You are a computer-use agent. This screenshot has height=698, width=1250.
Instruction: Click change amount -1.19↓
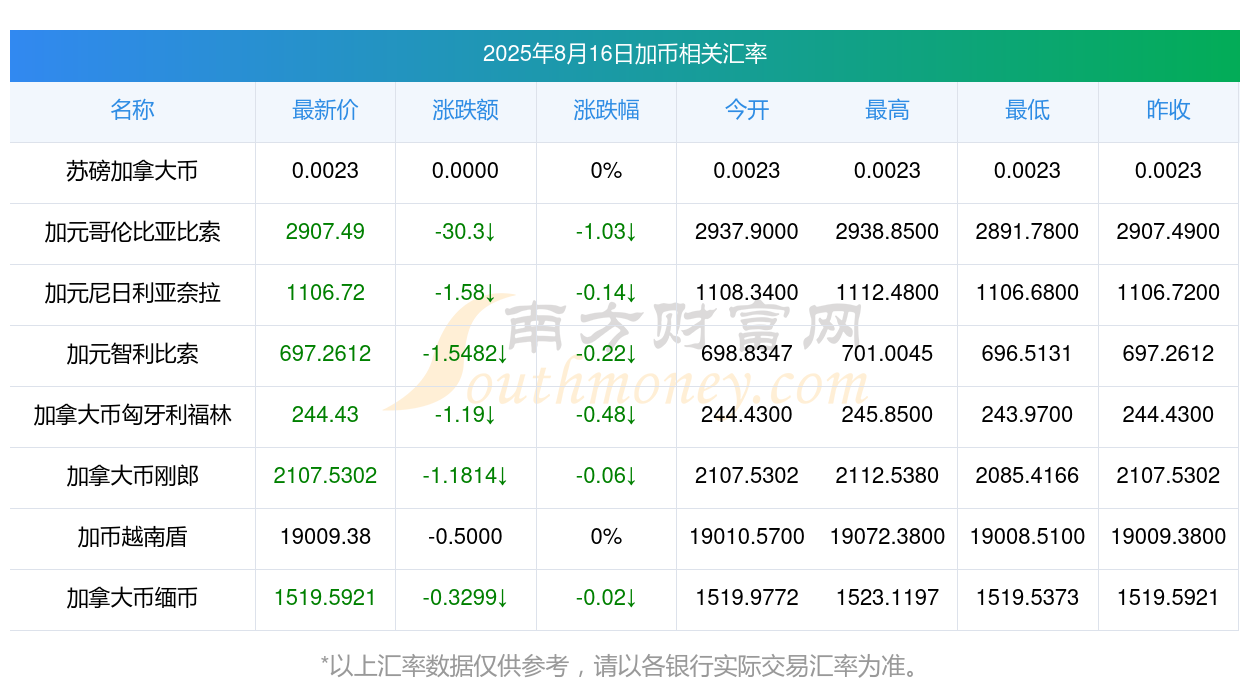click(x=466, y=415)
